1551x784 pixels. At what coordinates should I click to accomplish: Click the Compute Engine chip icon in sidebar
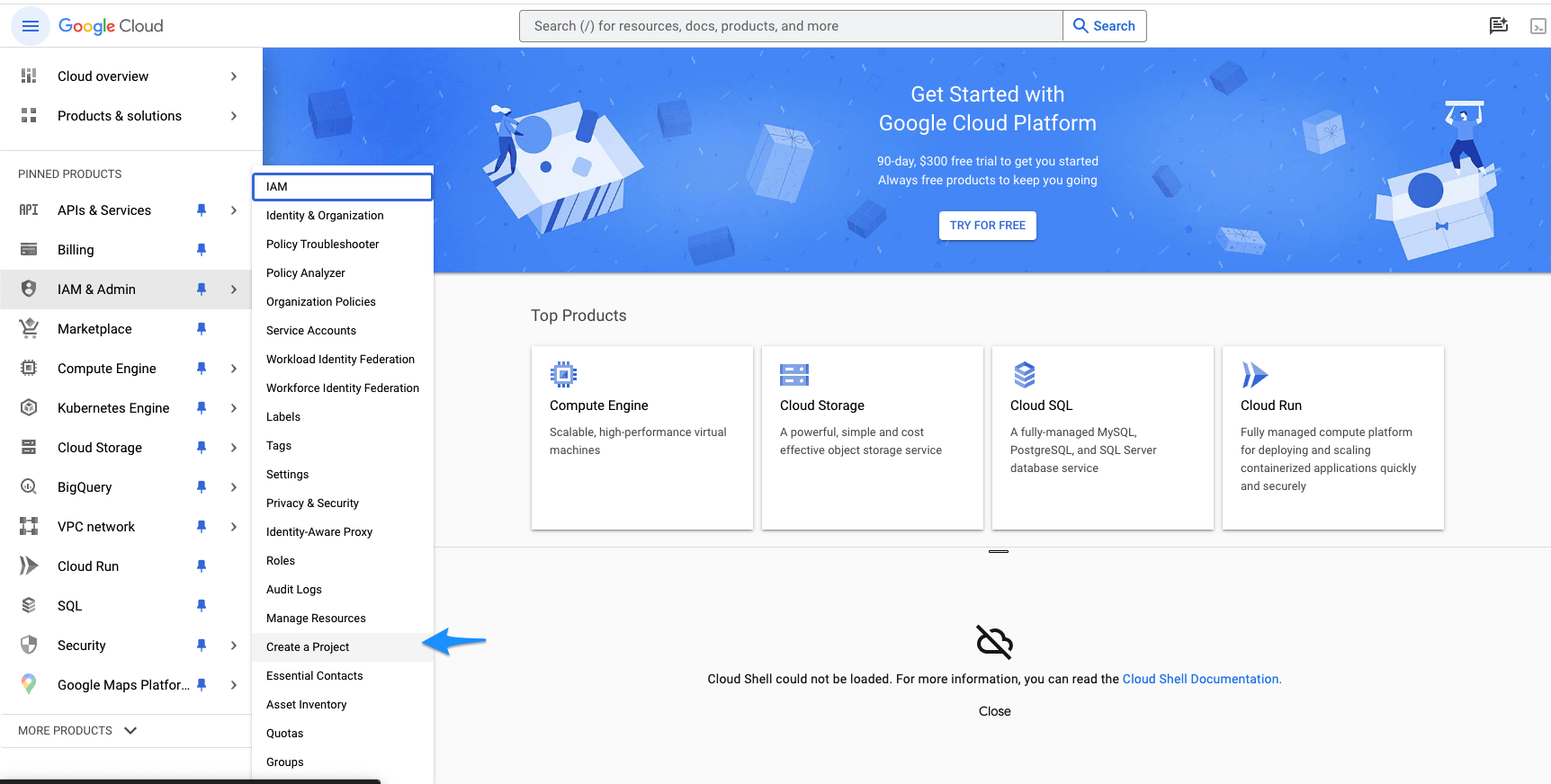29,368
